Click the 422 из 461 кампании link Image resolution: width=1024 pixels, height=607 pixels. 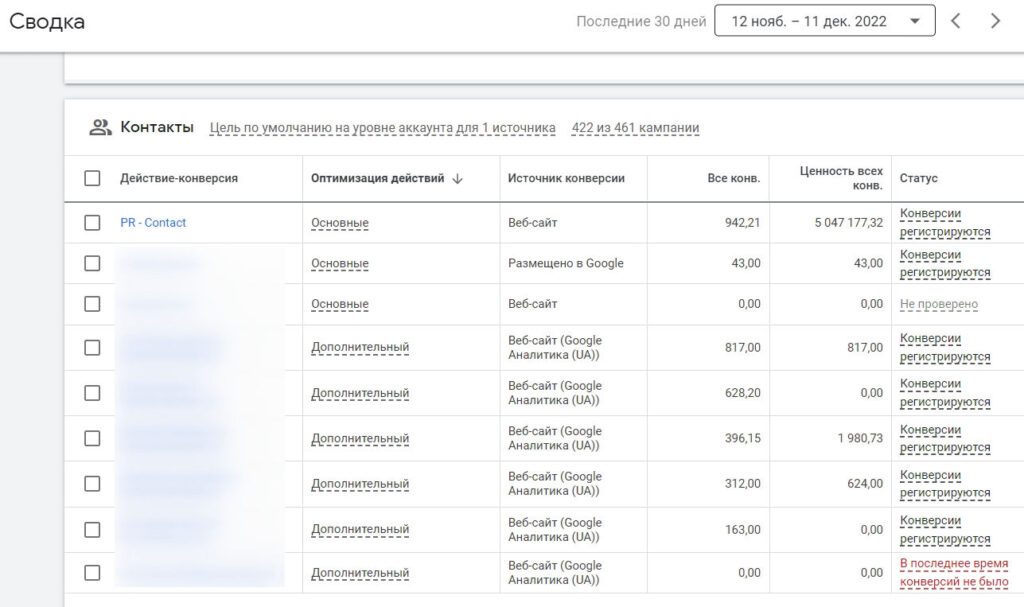point(635,128)
